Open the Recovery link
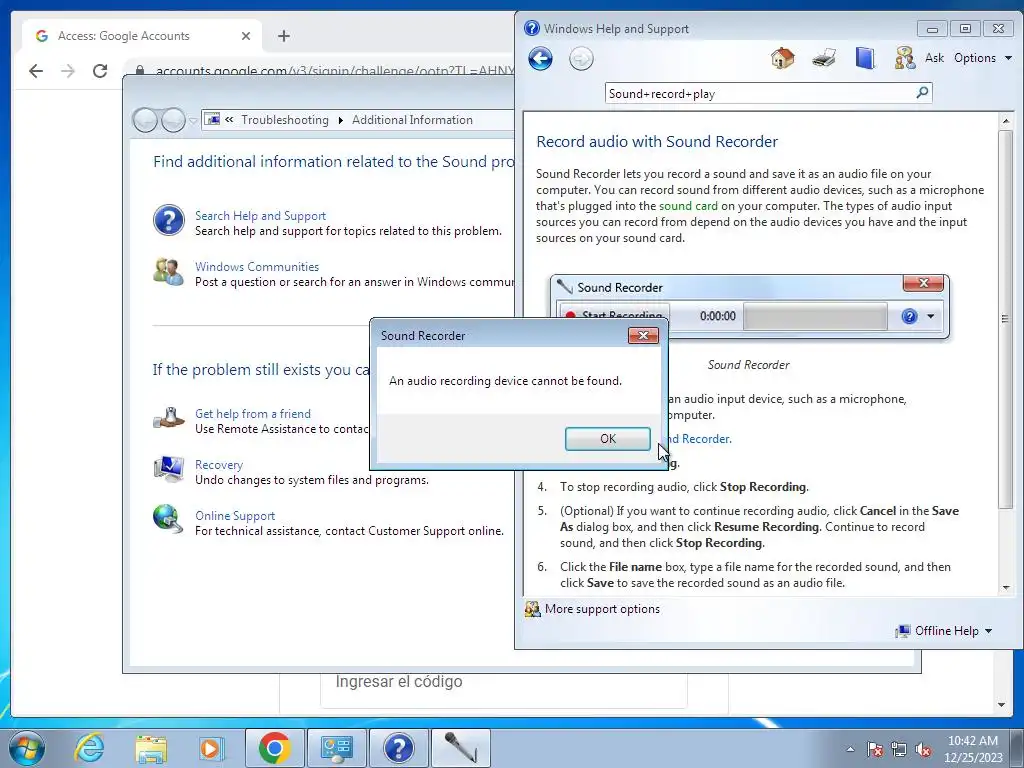This screenshot has height=768, width=1024. click(219, 464)
